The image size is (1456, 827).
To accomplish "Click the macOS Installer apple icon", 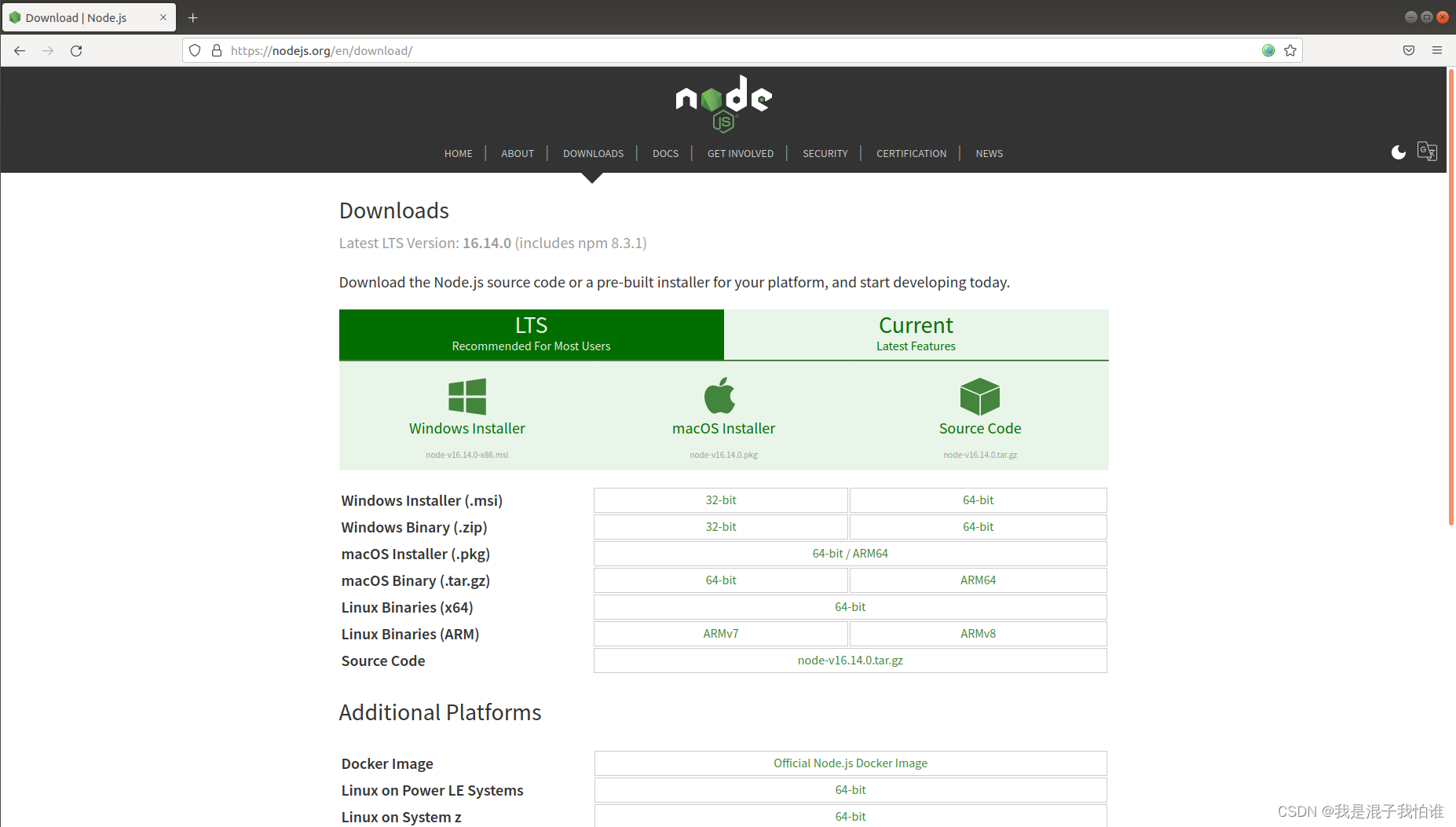I will coord(720,395).
